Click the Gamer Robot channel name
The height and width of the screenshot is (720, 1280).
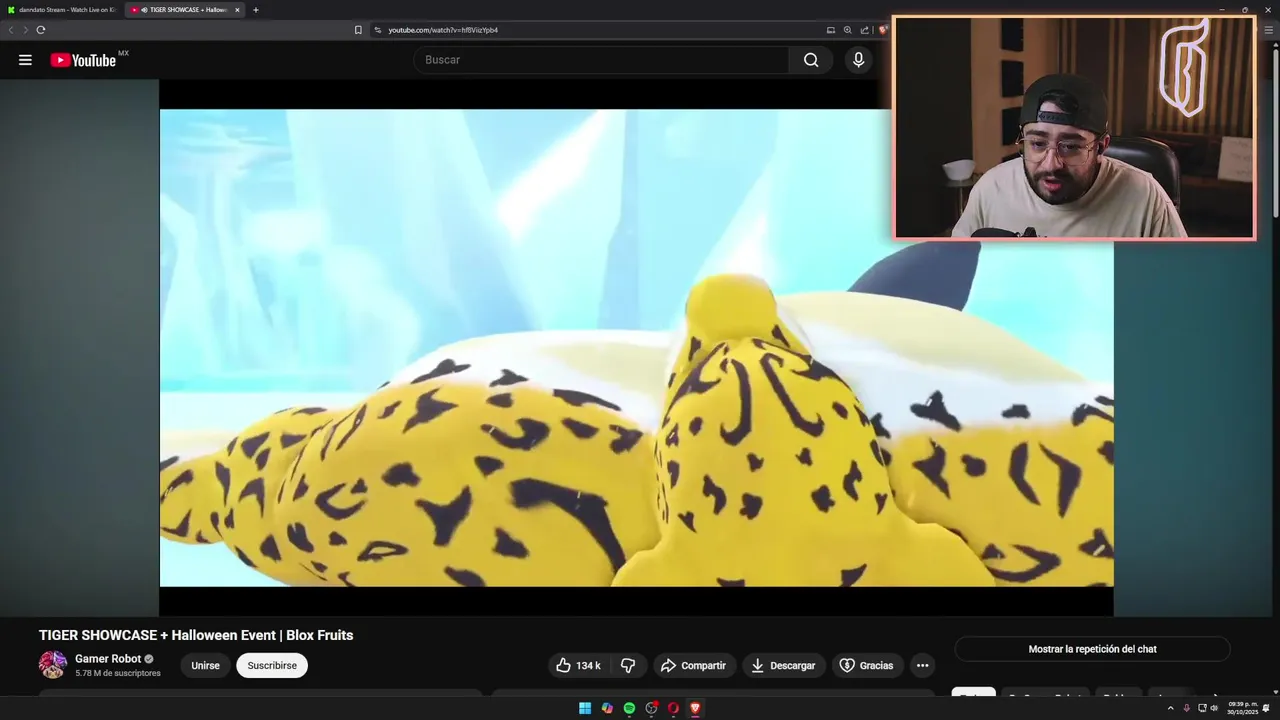click(x=108, y=659)
